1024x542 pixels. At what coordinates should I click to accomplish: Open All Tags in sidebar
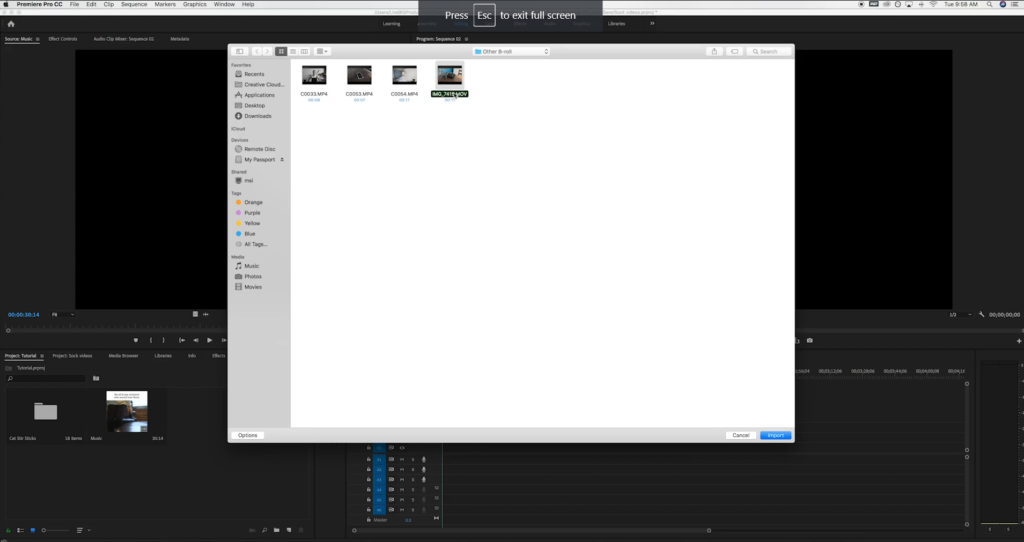(x=251, y=244)
